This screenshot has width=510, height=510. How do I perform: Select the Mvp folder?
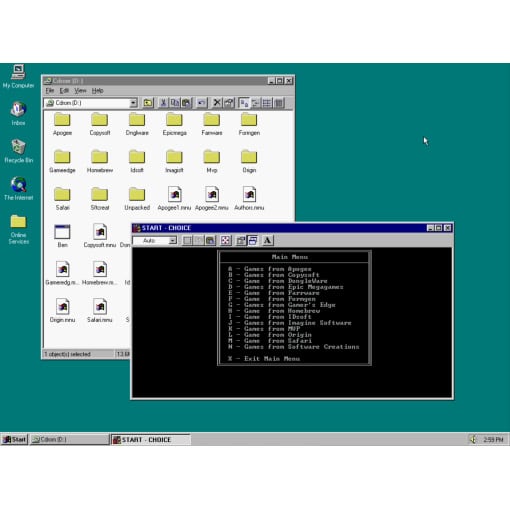[x=212, y=161]
